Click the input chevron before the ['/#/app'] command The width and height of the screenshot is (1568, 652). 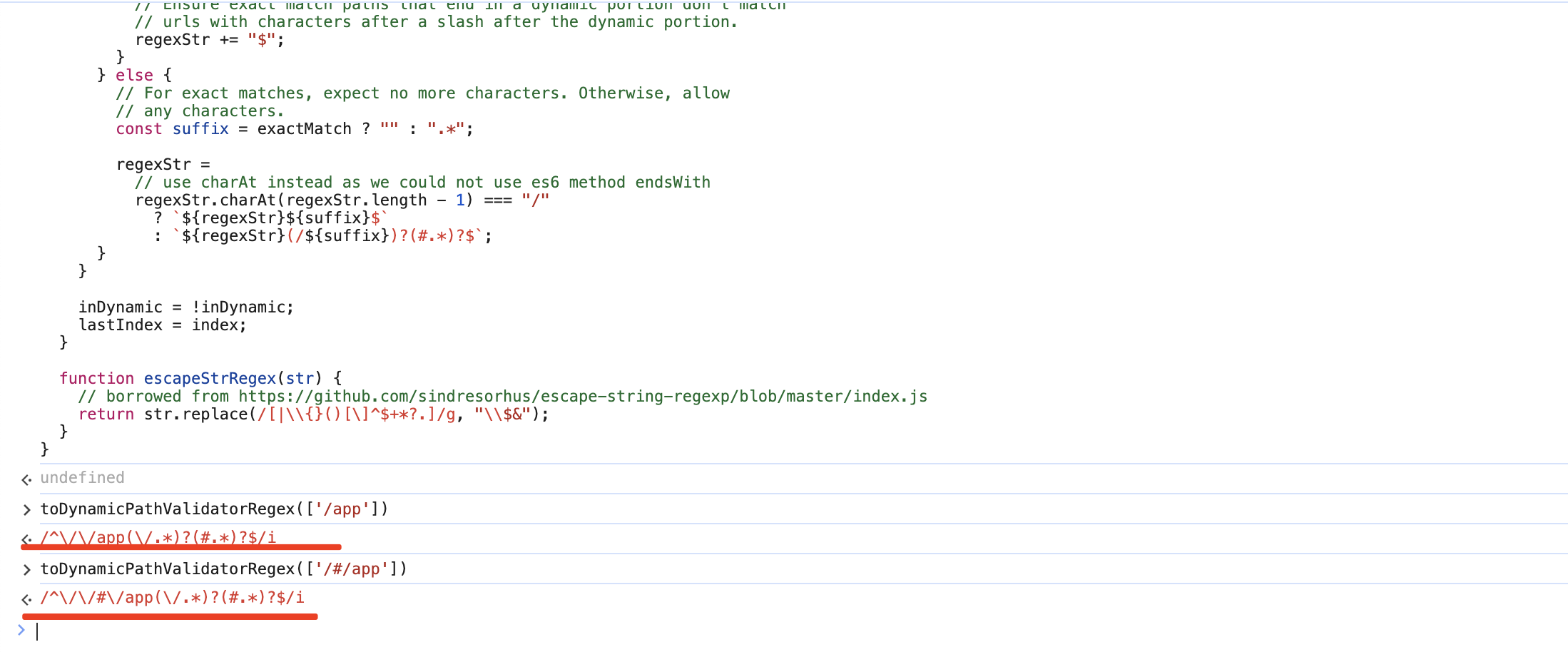[x=26, y=569]
